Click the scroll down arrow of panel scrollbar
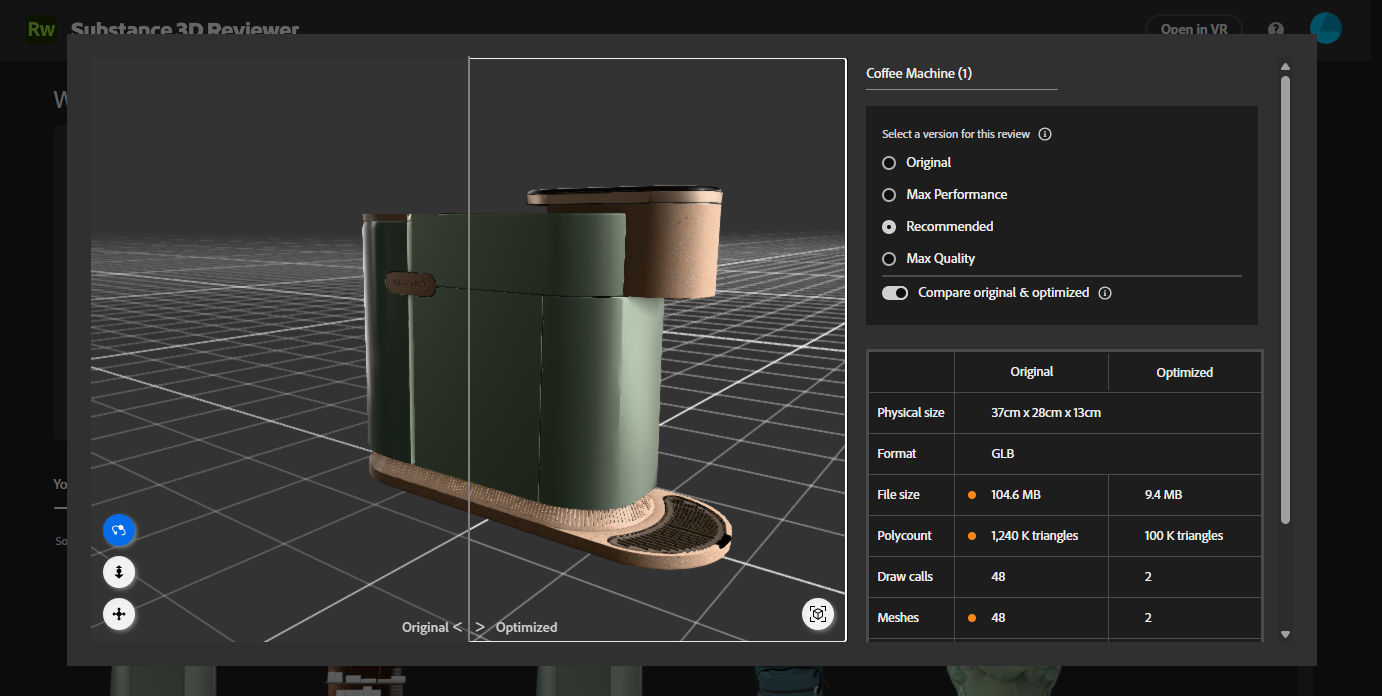 click(1286, 634)
